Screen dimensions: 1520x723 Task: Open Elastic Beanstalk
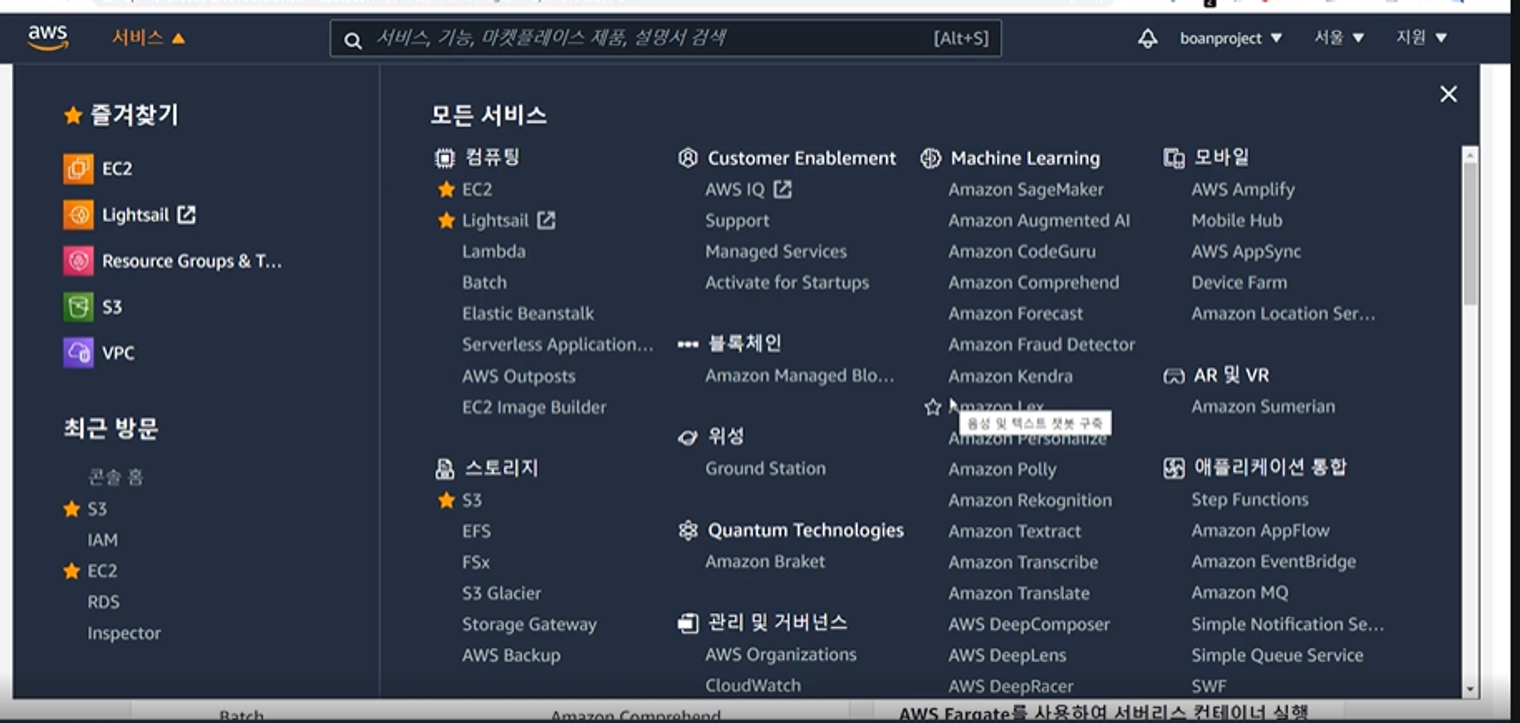pos(527,313)
